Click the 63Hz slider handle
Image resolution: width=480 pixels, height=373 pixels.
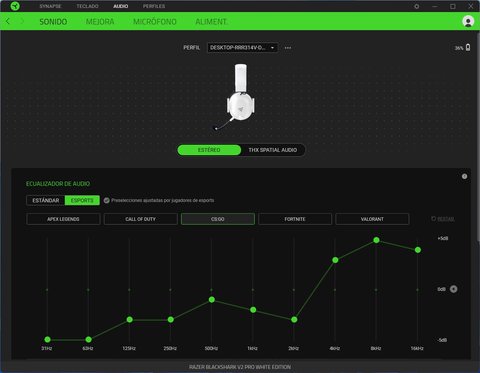(88, 339)
